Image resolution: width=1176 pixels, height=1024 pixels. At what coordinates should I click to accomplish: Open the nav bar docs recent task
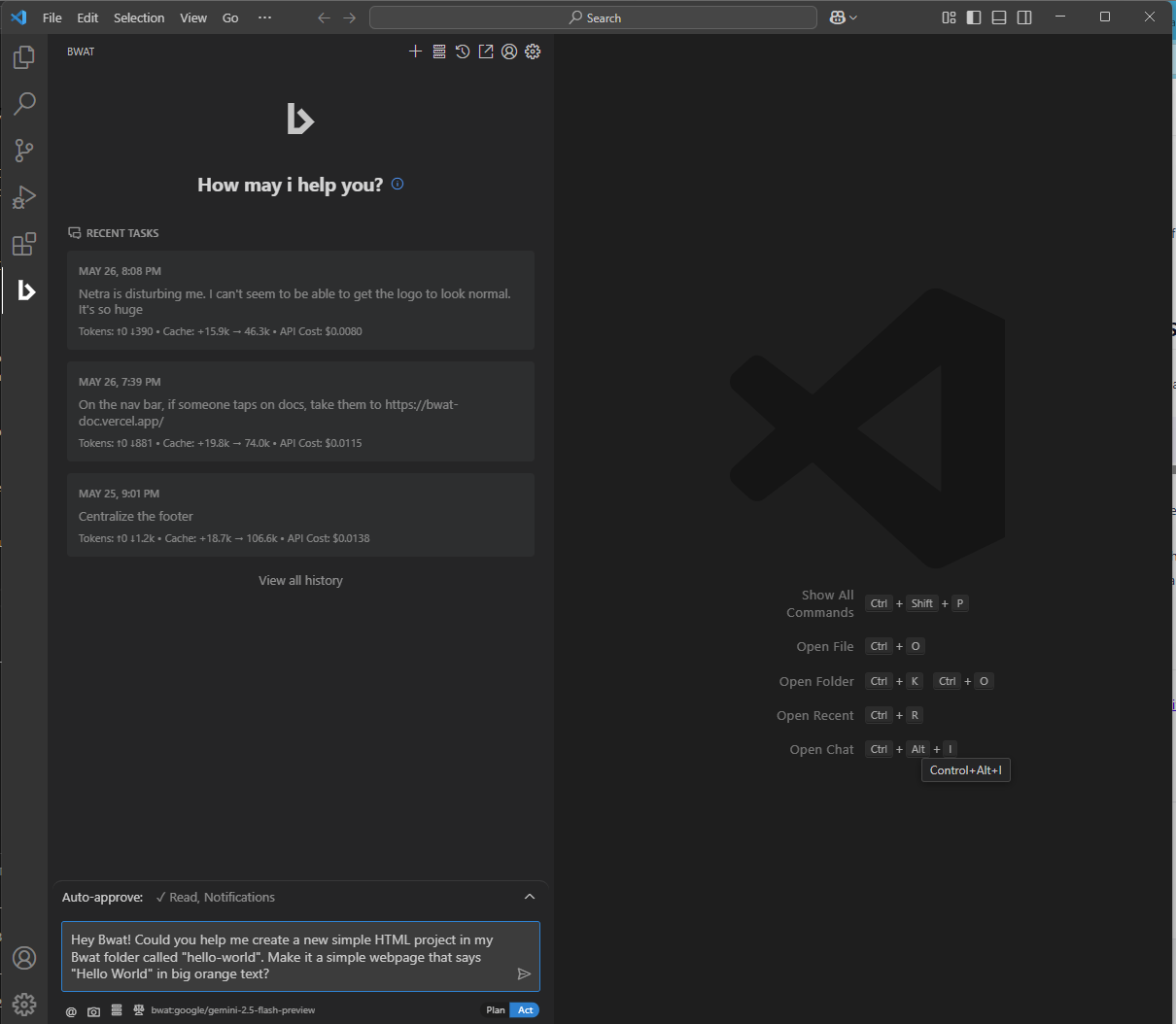tap(300, 411)
